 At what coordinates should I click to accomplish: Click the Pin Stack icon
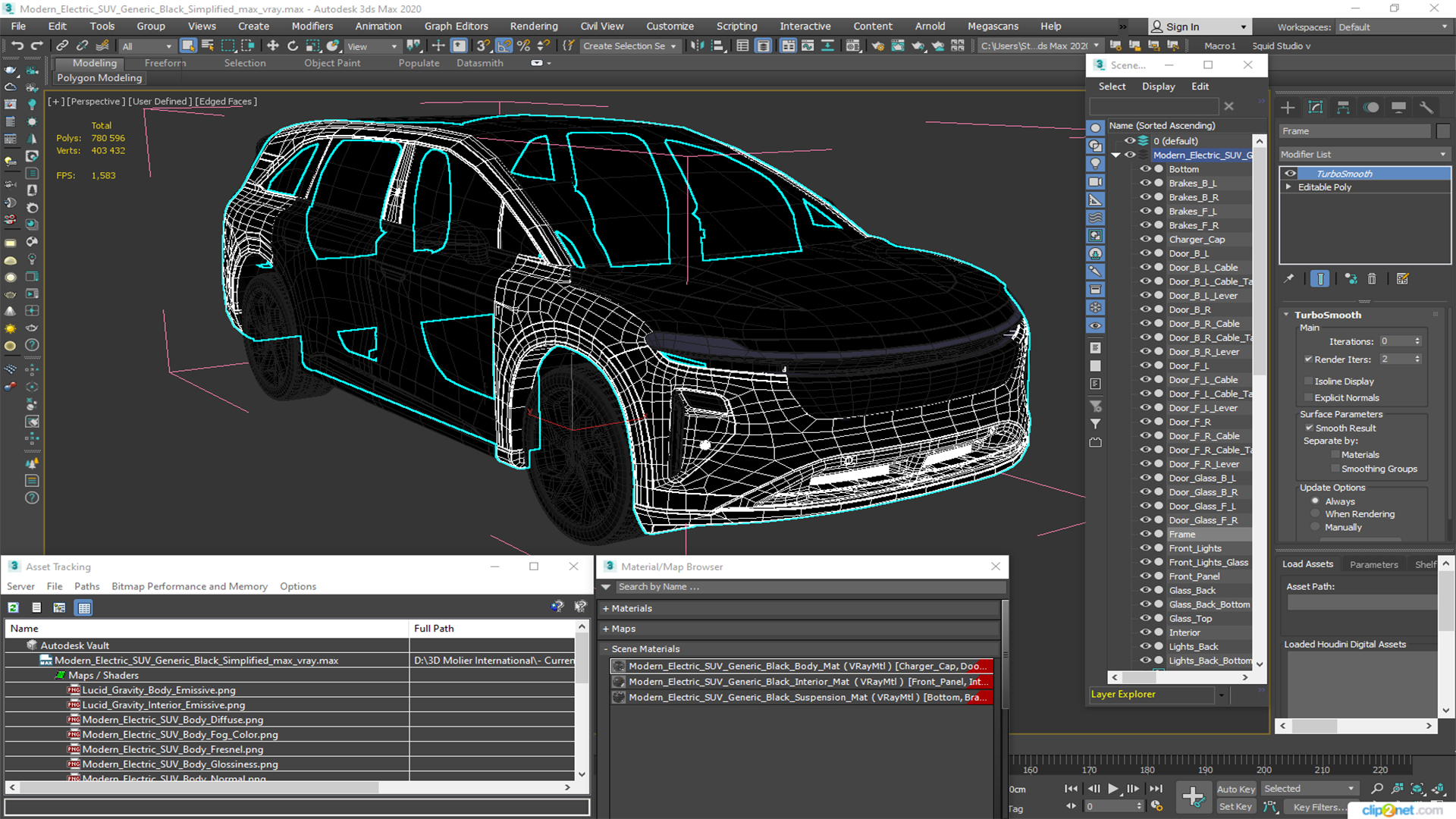[1289, 279]
